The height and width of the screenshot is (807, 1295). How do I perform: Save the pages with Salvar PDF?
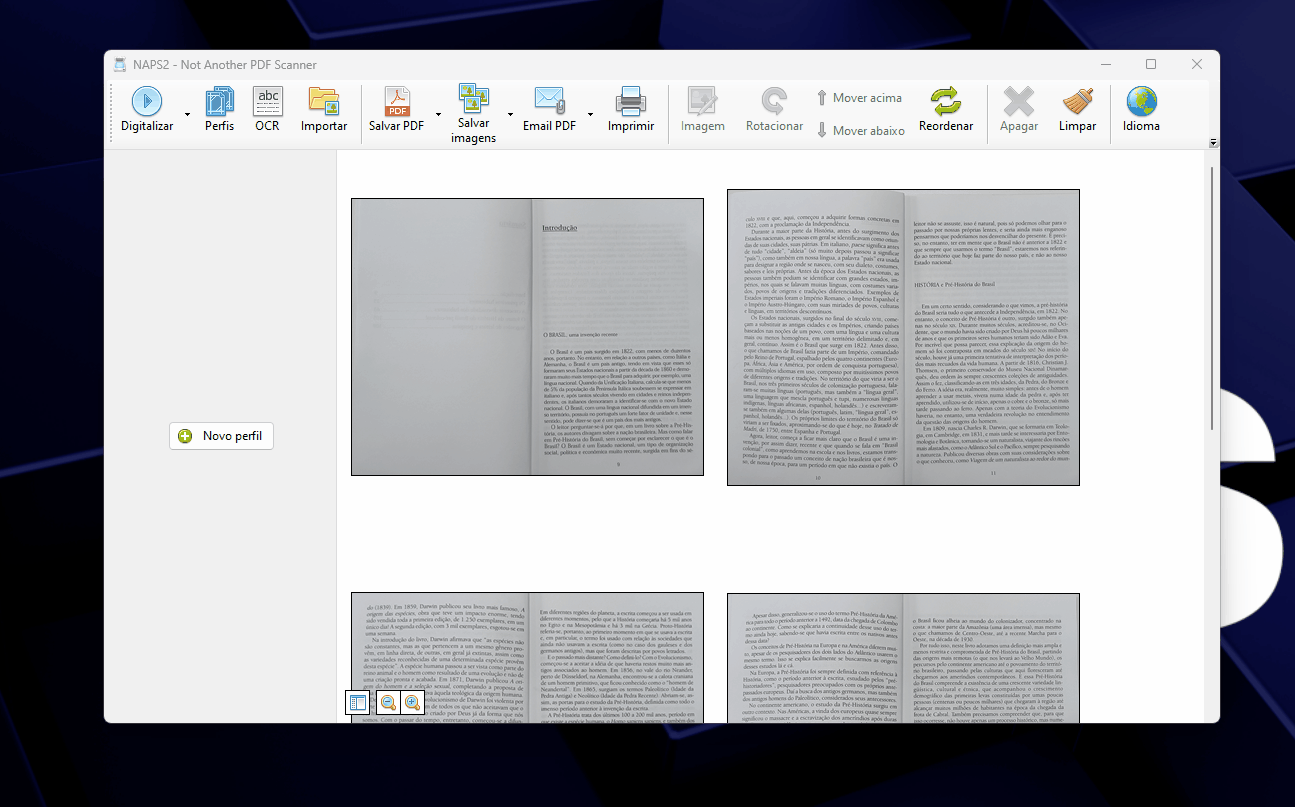[397, 110]
